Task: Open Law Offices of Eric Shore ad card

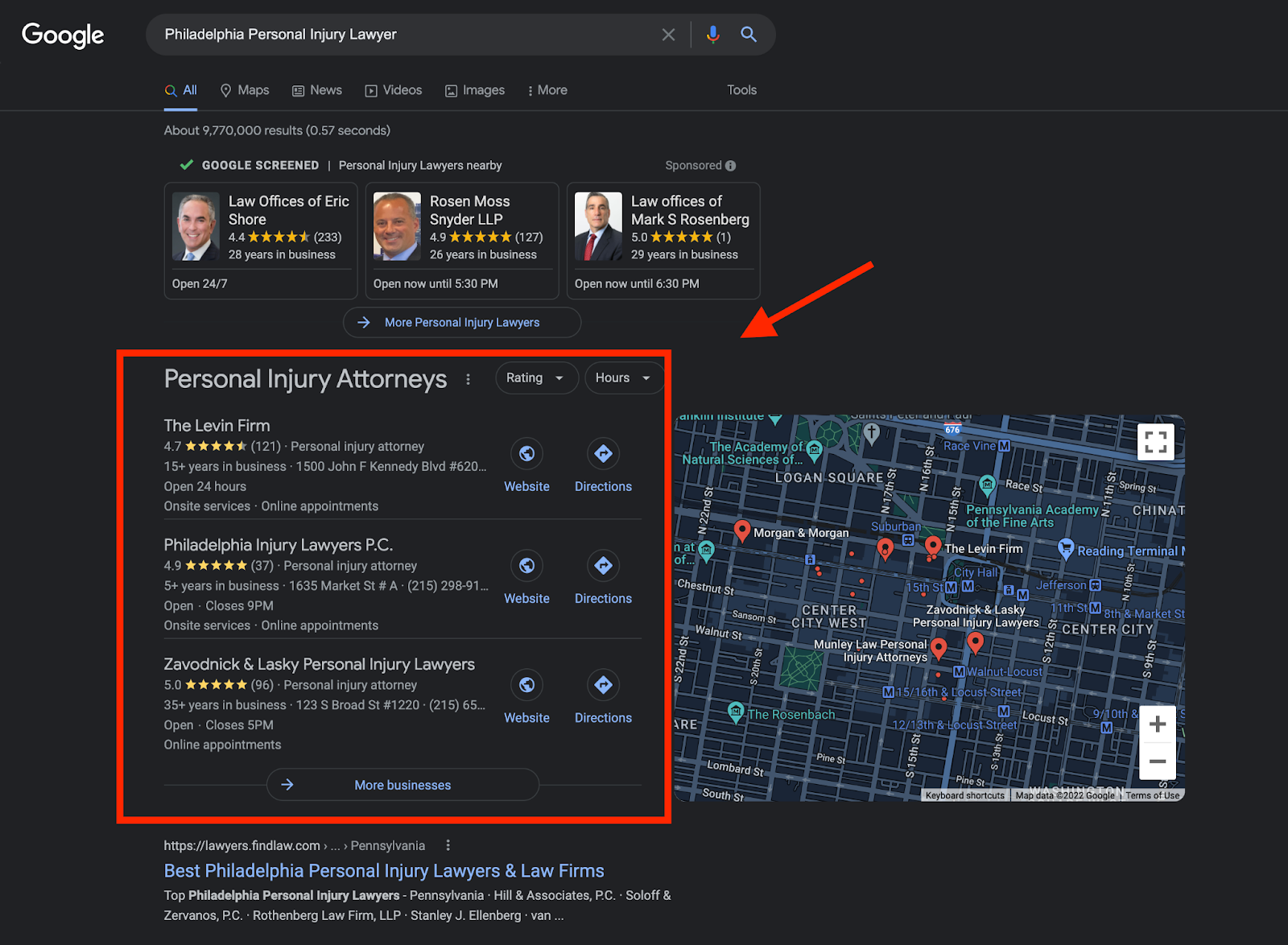Action: coord(261,241)
